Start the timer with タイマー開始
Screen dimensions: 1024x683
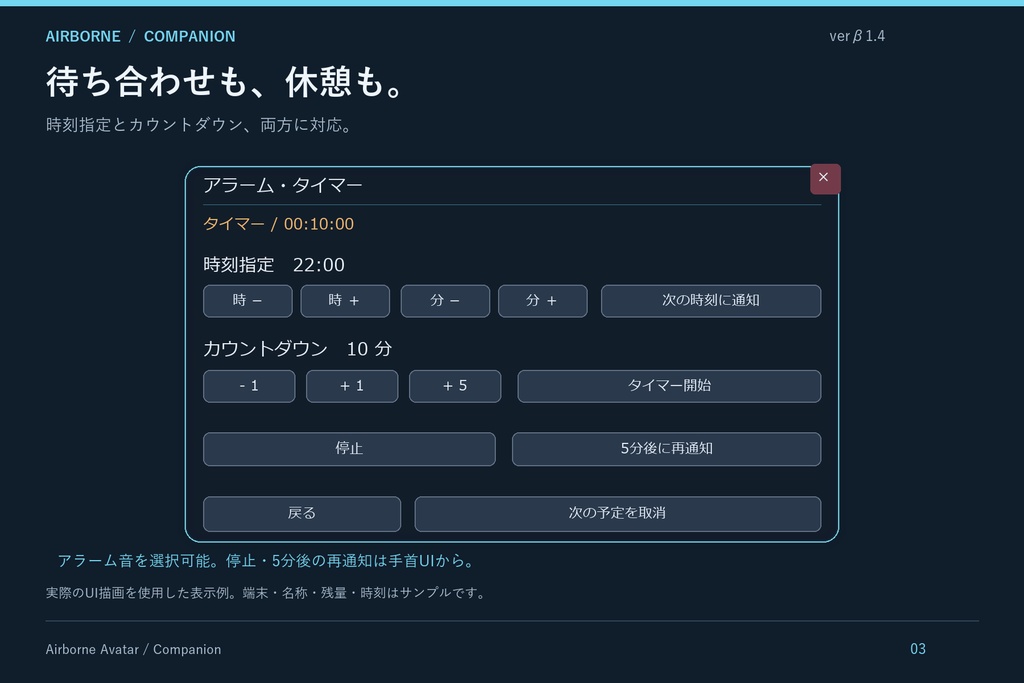click(x=669, y=386)
